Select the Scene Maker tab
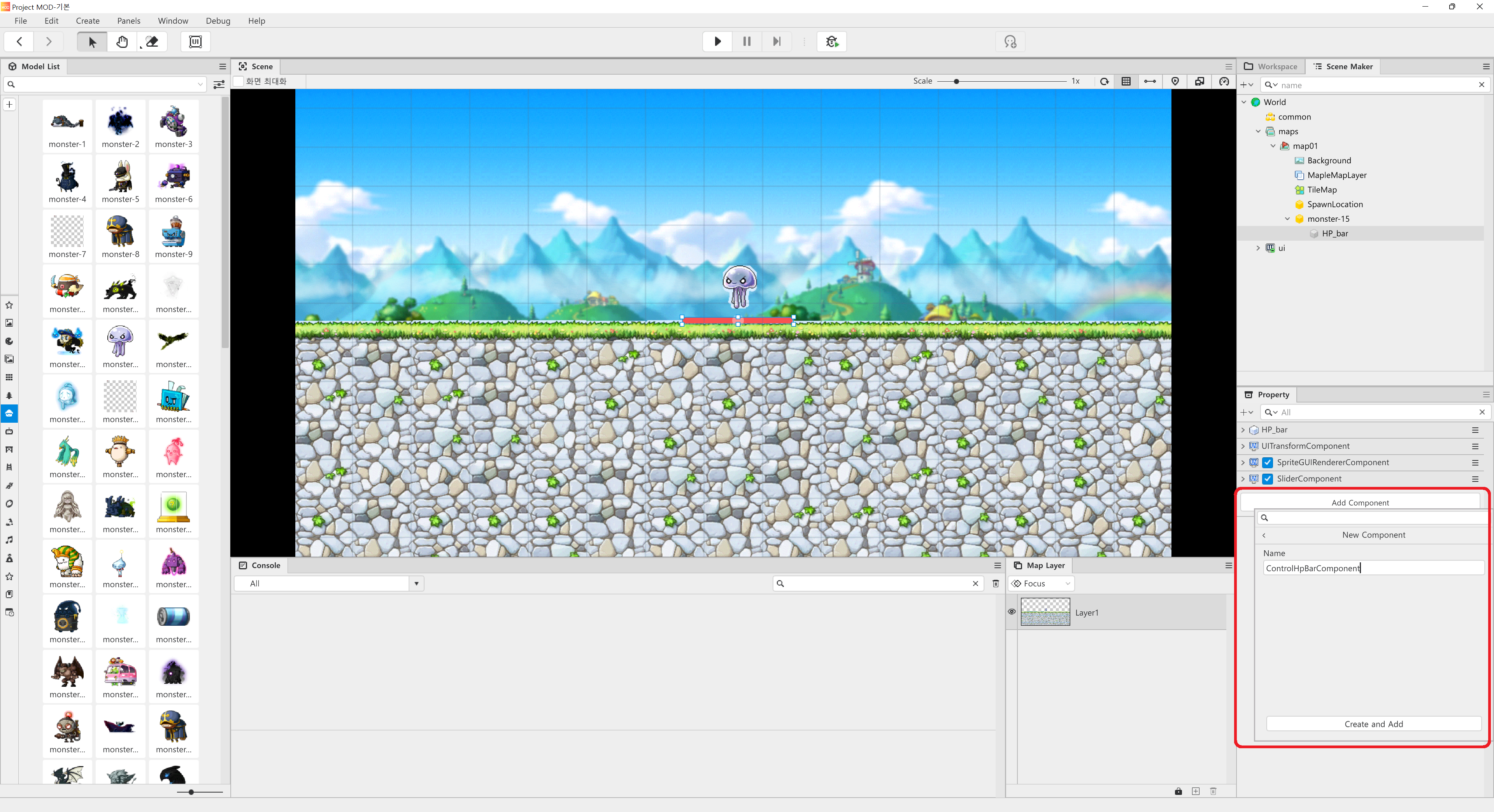Image resolution: width=1494 pixels, height=812 pixels. point(1343,66)
